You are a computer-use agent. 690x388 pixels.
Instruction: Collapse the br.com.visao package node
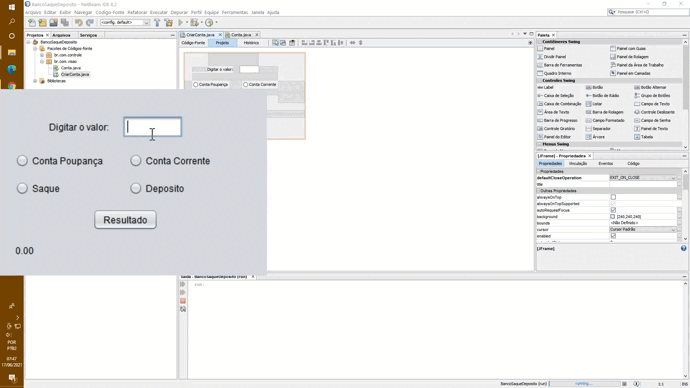42,62
